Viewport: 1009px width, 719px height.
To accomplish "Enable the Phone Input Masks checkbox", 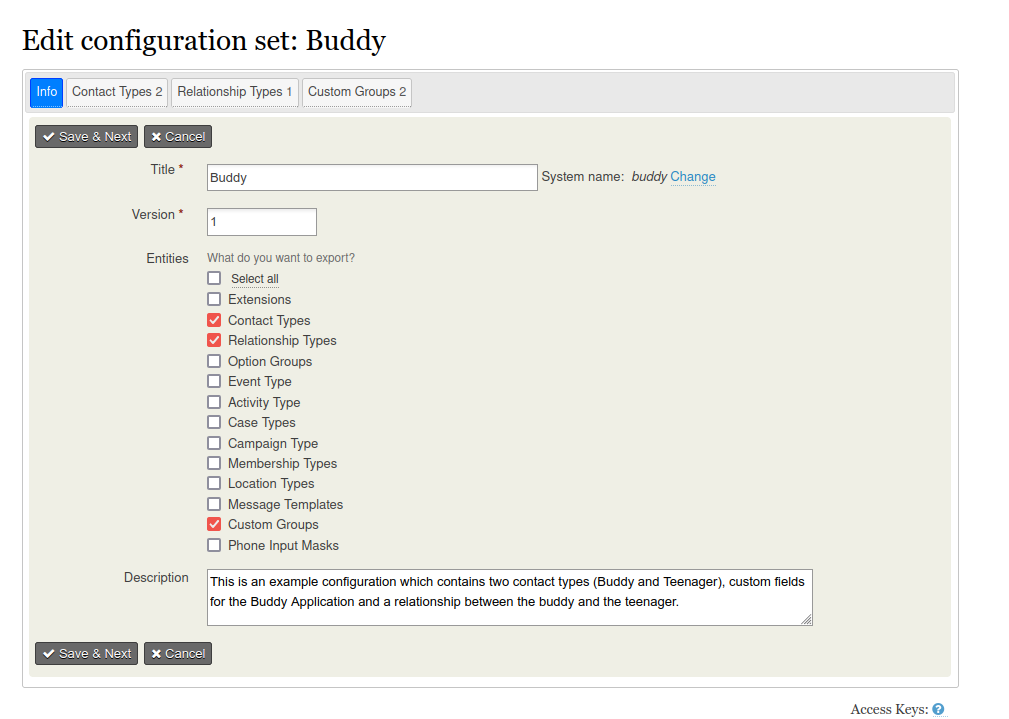I will 214,545.
